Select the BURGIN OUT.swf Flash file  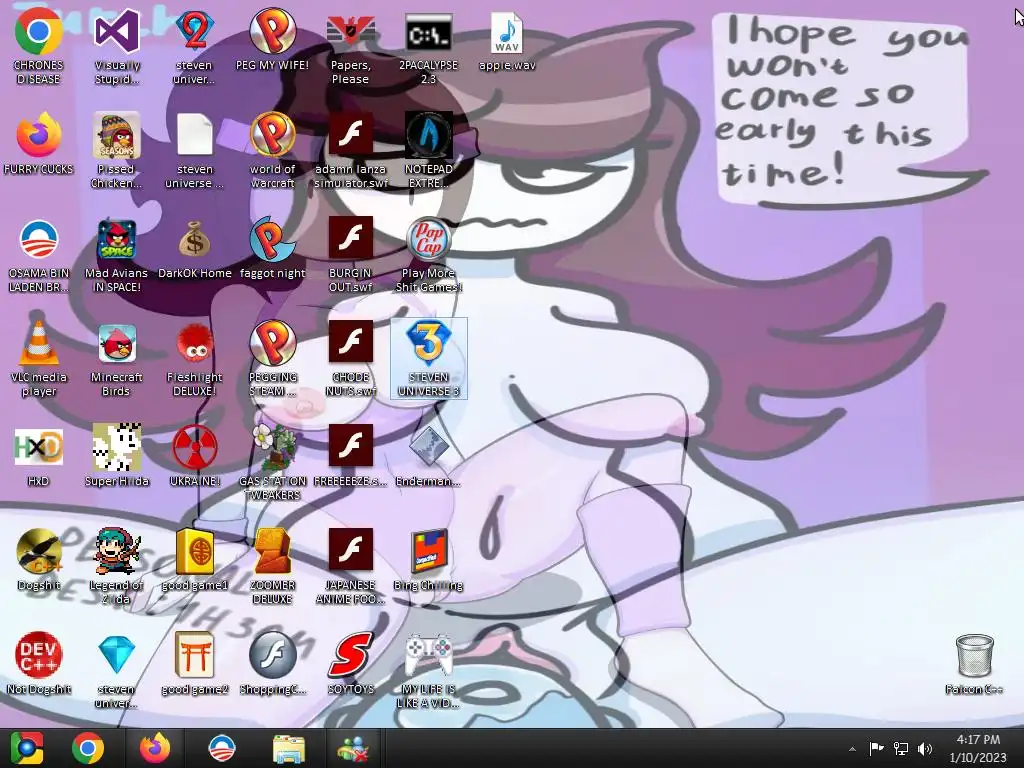click(x=351, y=255)
